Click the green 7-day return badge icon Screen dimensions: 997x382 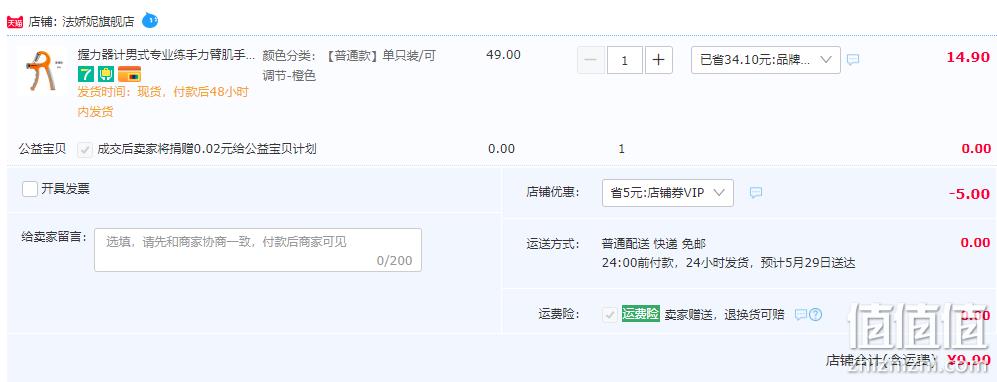click(86, 74)
